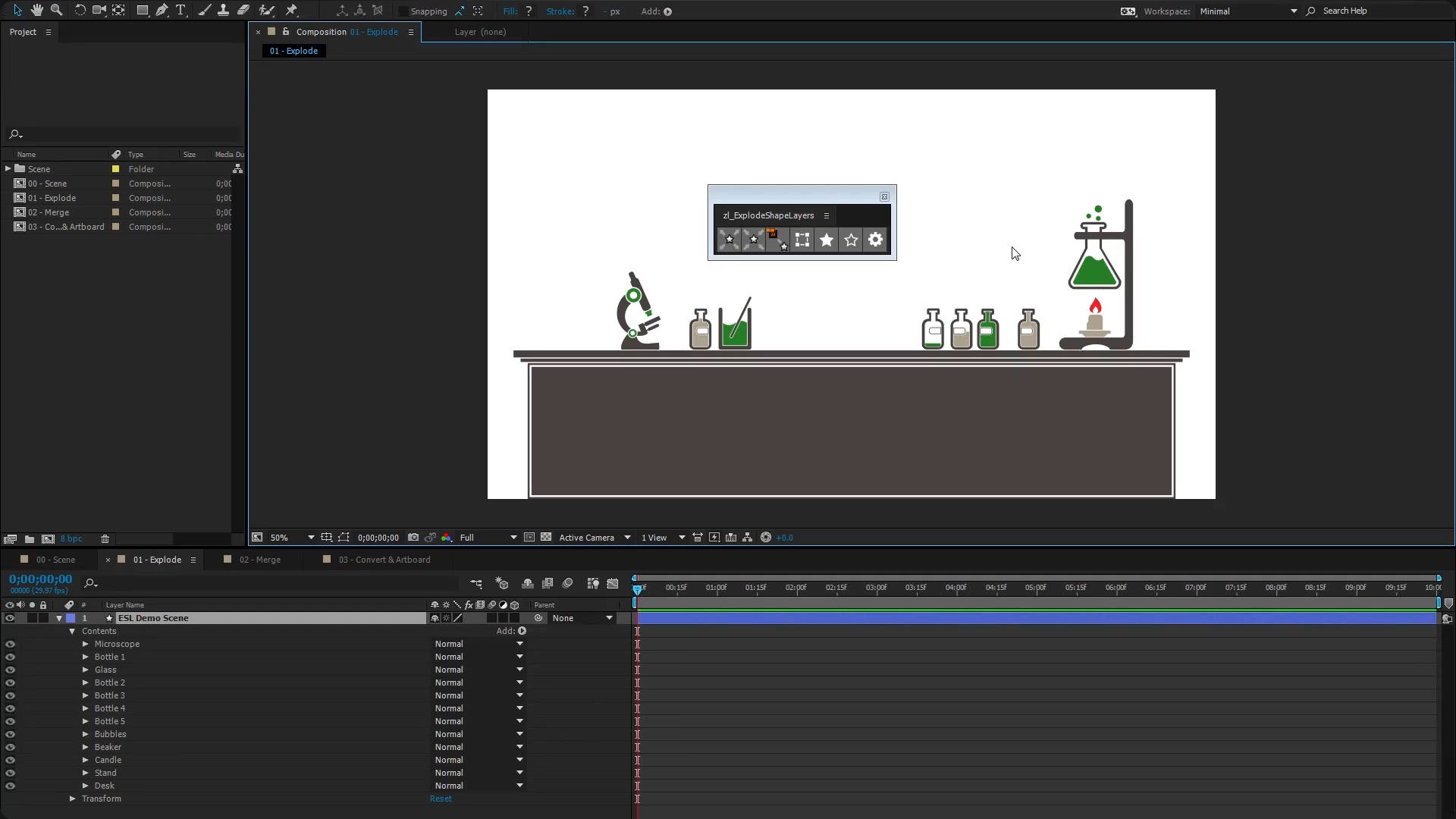Hide the Microscope layer

pos(10,644)
